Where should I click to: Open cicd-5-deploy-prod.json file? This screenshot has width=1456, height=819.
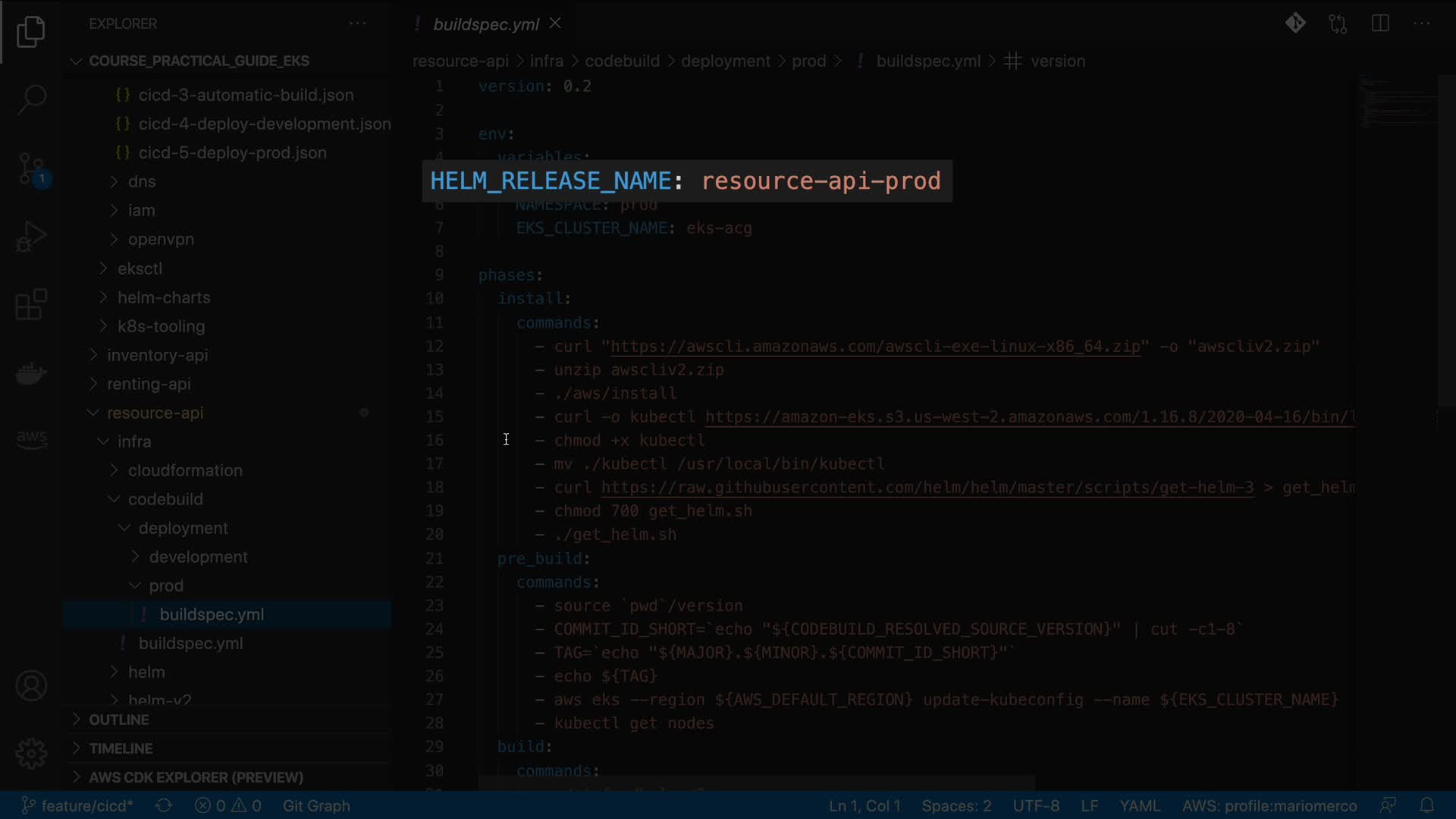232,152
